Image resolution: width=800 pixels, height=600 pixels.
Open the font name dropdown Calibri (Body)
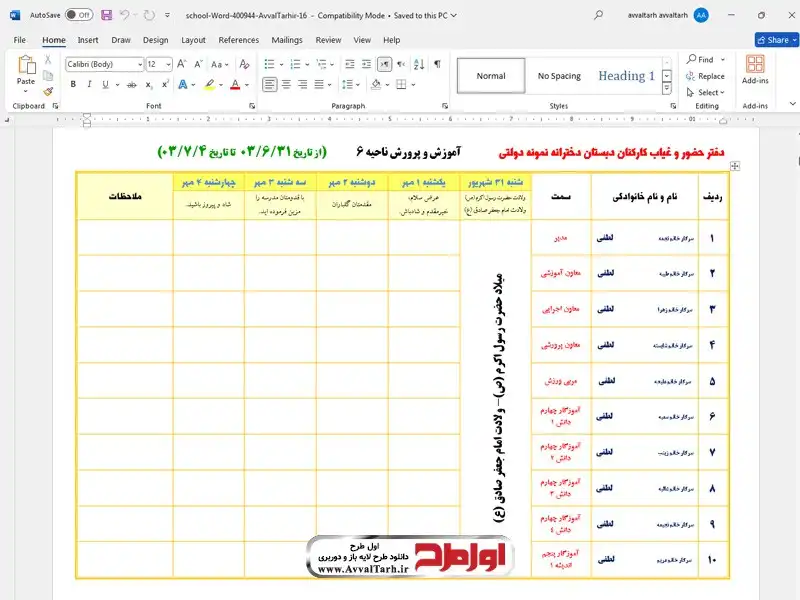pyautogui.click(x=140, y=65)
